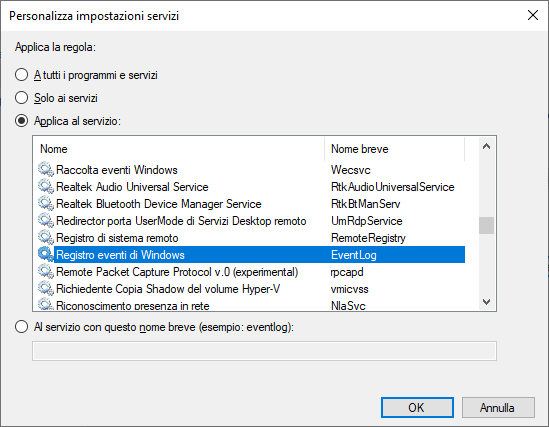This screenshot has width=549, height=427.
Task: Click the scroll-up arrow of the services list
Action: pyautogui.click(x=486, y=146)
